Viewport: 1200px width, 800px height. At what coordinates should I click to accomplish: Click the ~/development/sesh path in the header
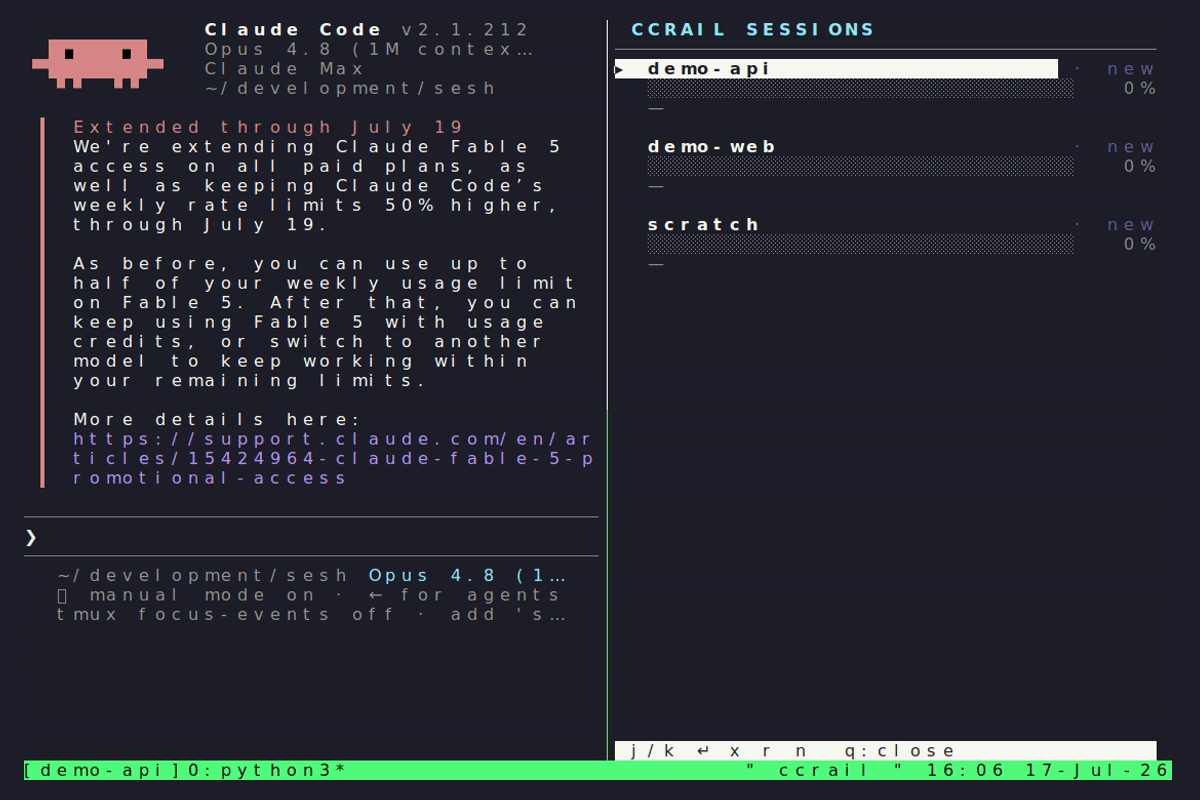click(350, 88)
